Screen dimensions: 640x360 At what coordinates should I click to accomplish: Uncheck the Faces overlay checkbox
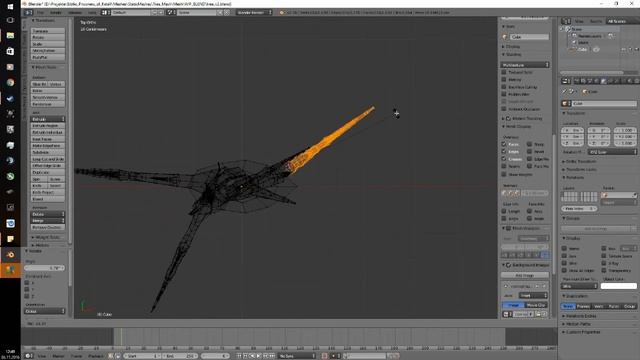click(504, 144)
